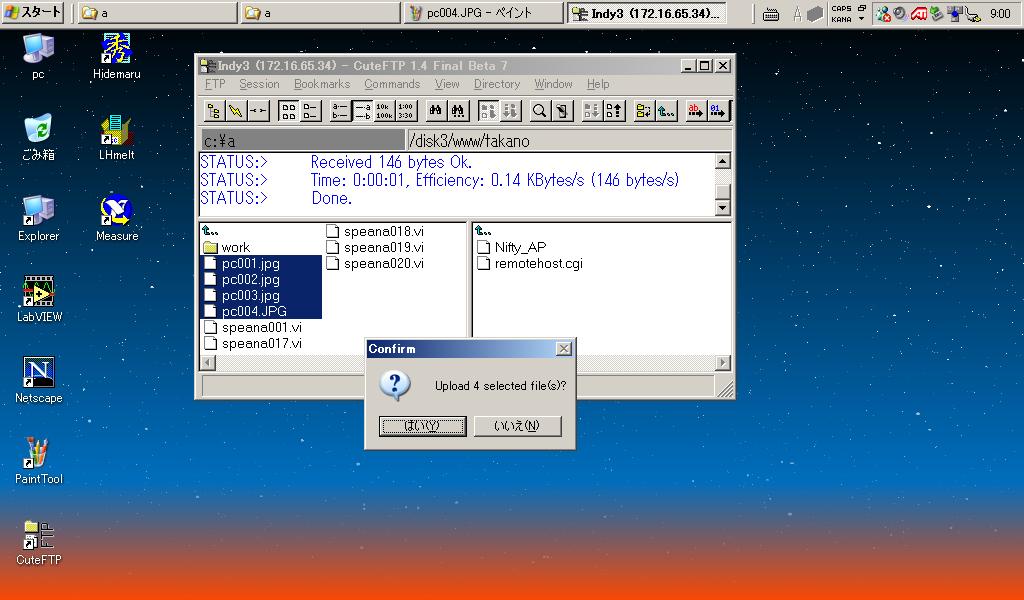Select the work folder in local pane

tap(235, 247)
